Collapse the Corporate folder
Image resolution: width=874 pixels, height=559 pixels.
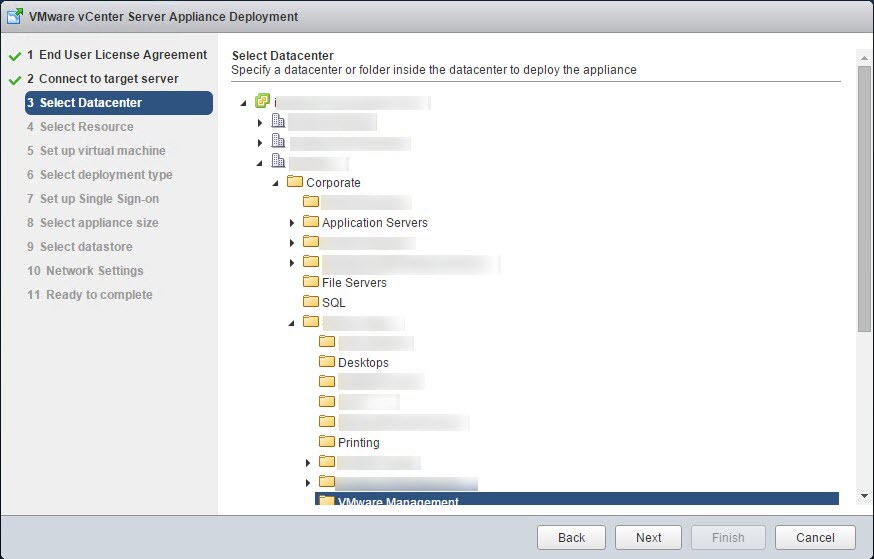(275, 183)
